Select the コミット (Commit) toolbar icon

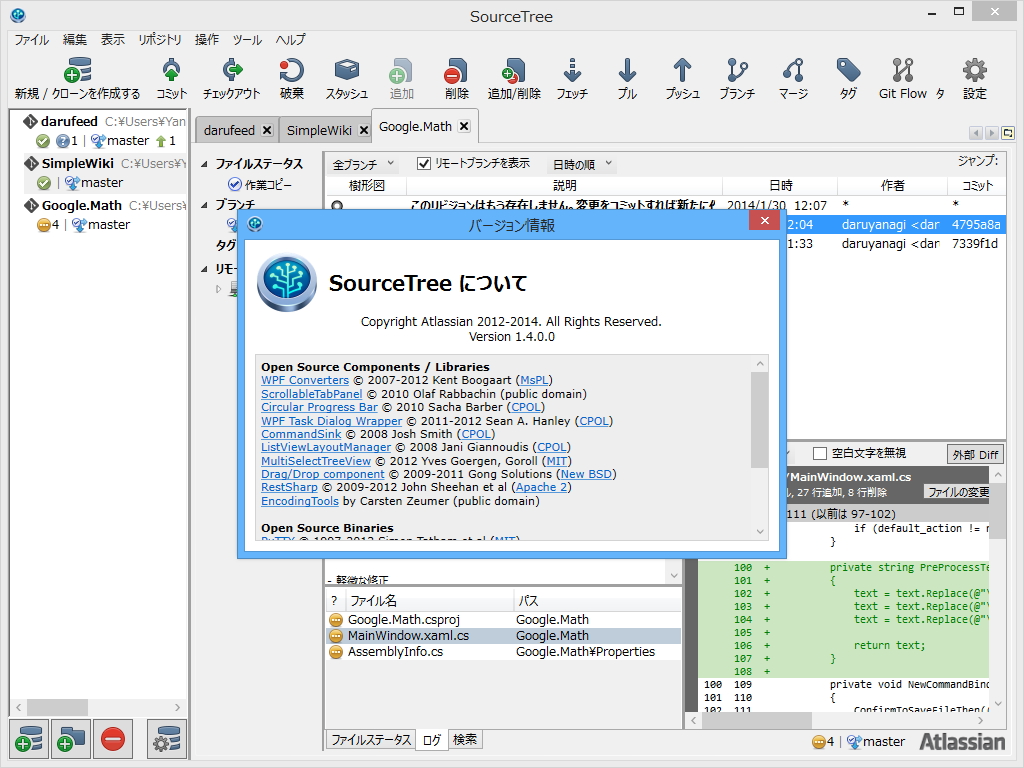pyautogui.click(x=170, y=78)
